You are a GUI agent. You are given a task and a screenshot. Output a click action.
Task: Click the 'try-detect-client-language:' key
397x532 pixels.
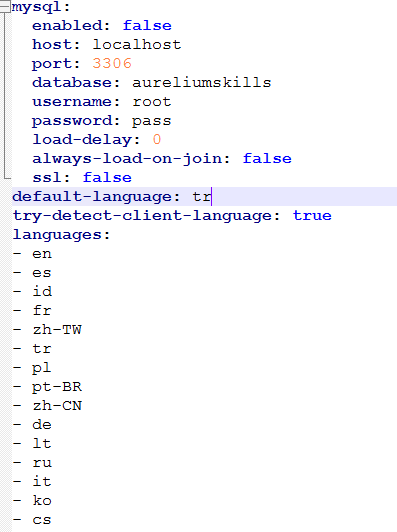[x=147, y=216]
